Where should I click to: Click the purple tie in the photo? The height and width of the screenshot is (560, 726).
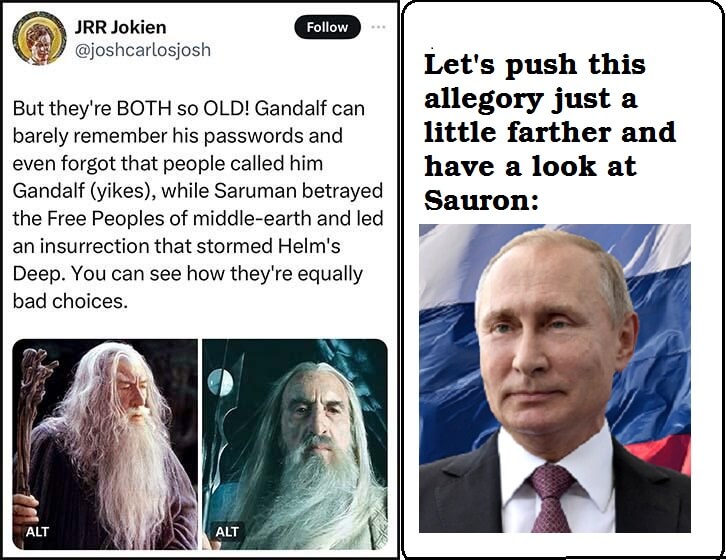tap(552, 498)
